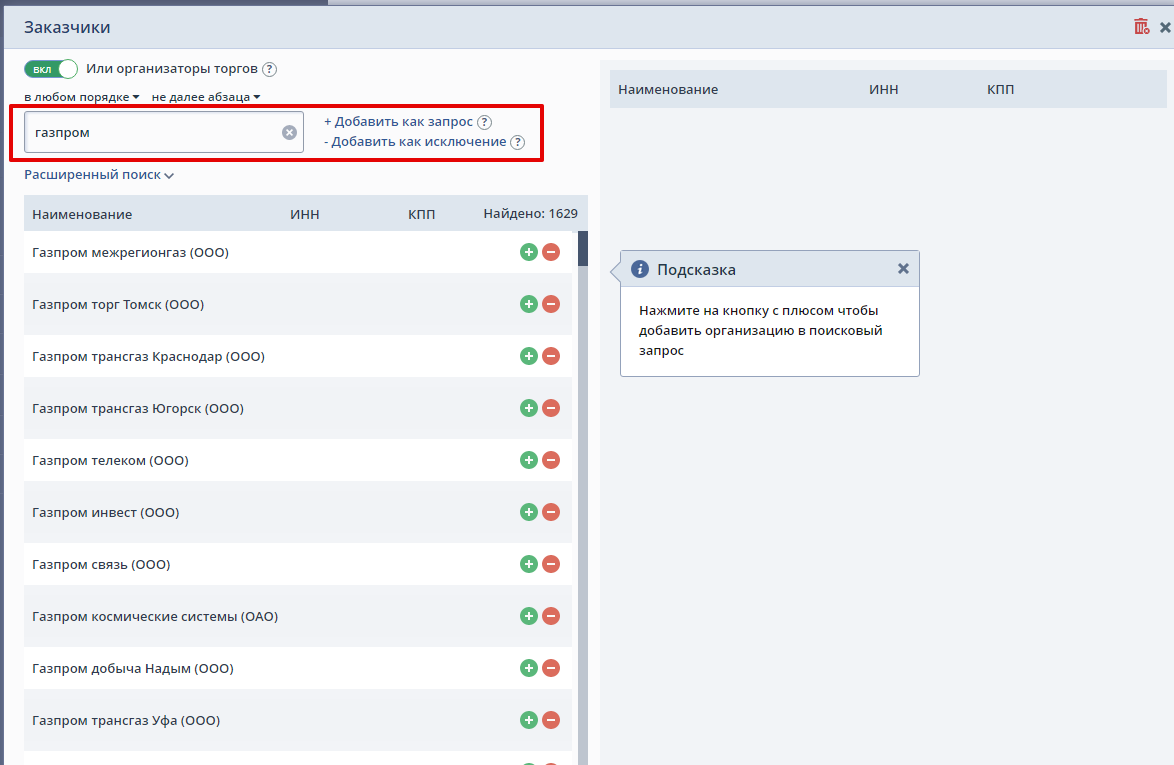Select row 'Газпром торг Томск (ООО)'
This screenshot has width=1174, height=765.
(298, 304)
